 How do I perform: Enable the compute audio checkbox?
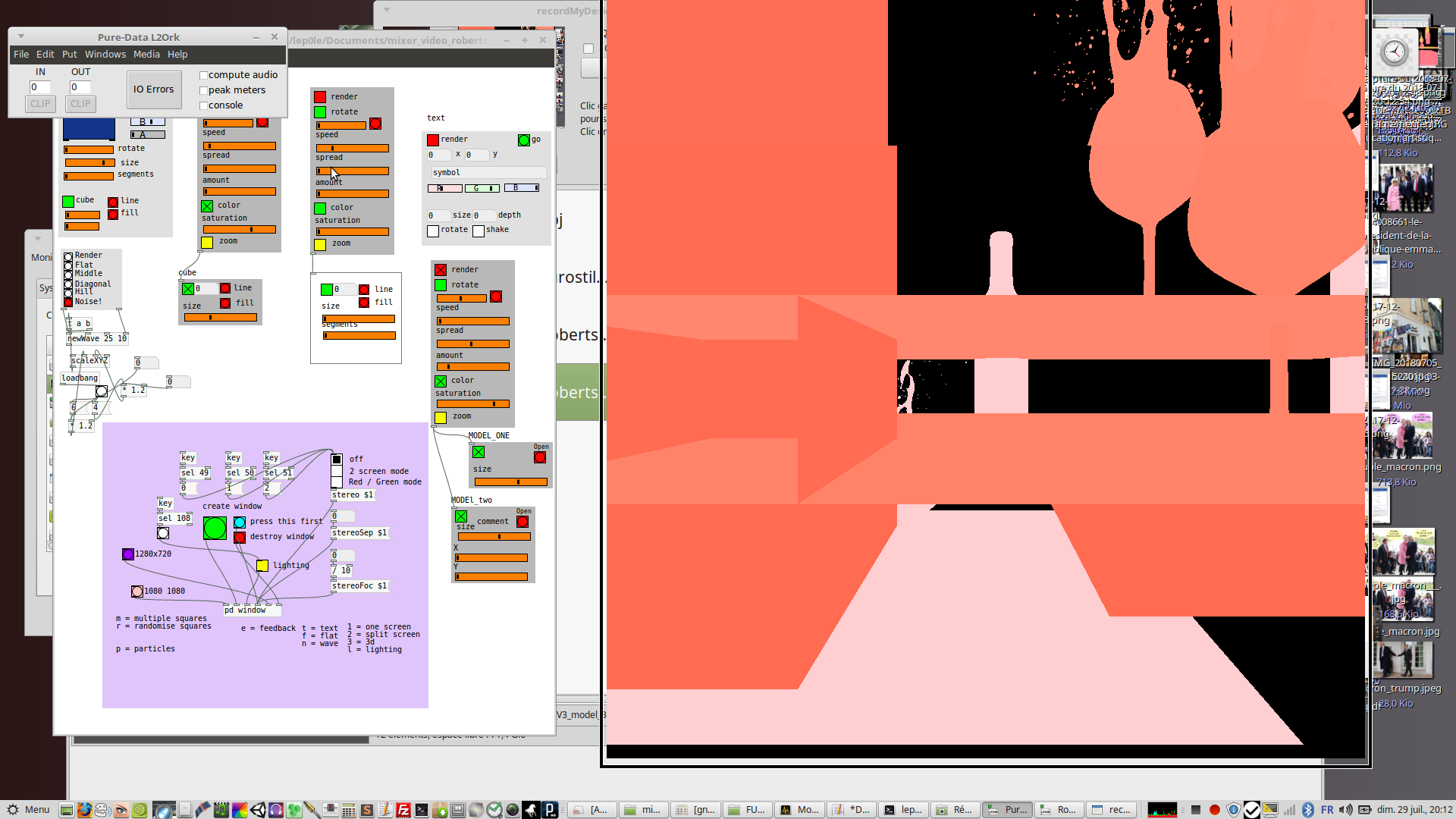pyautogui.click(x=203, y=75)
